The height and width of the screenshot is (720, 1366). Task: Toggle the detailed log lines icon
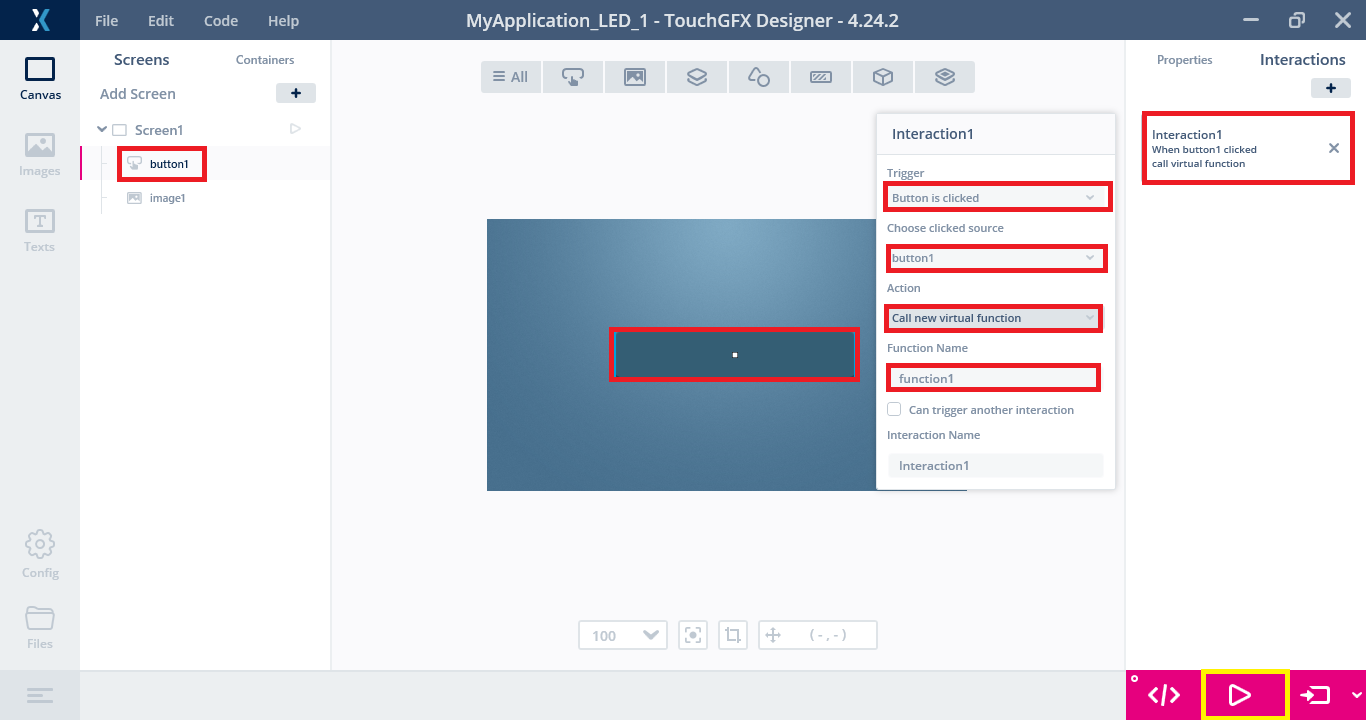[40, 695]
